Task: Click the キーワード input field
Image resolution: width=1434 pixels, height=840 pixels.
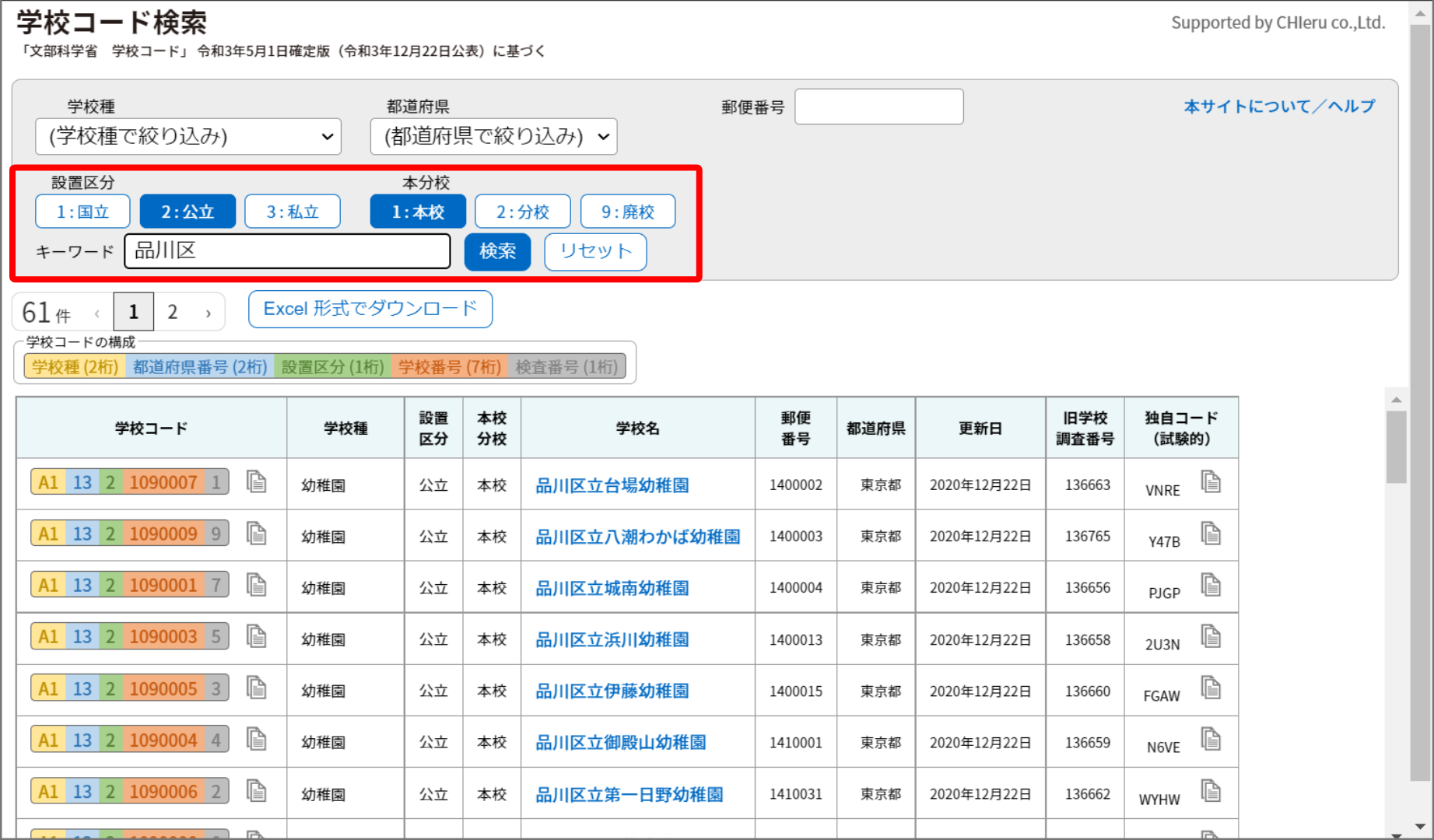Action: point(287,251)
